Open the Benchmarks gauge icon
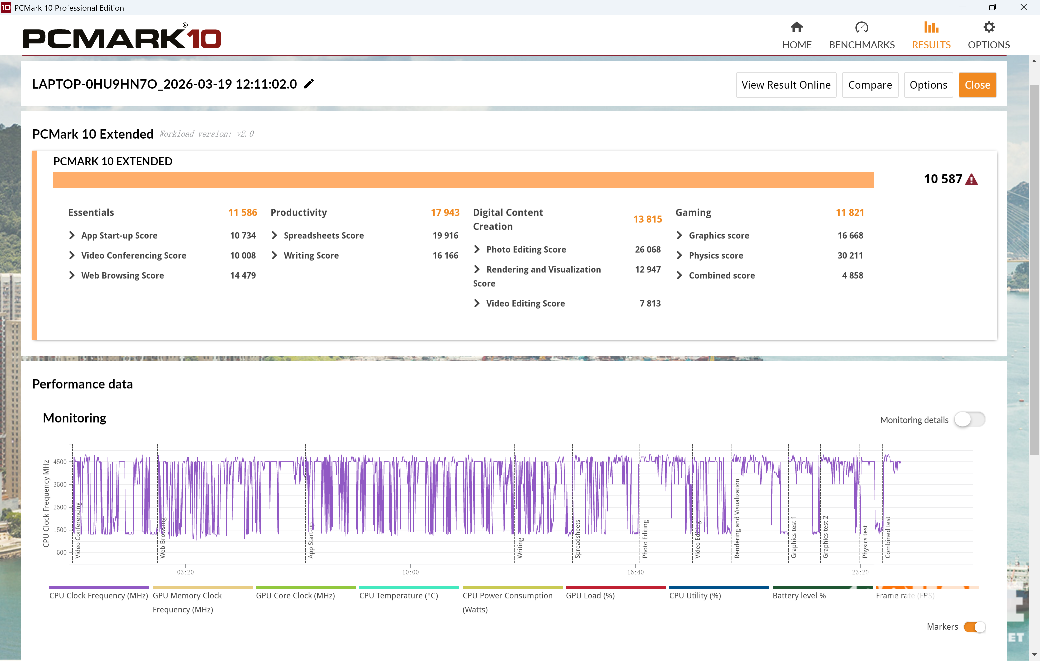 (x=861, y=27)
